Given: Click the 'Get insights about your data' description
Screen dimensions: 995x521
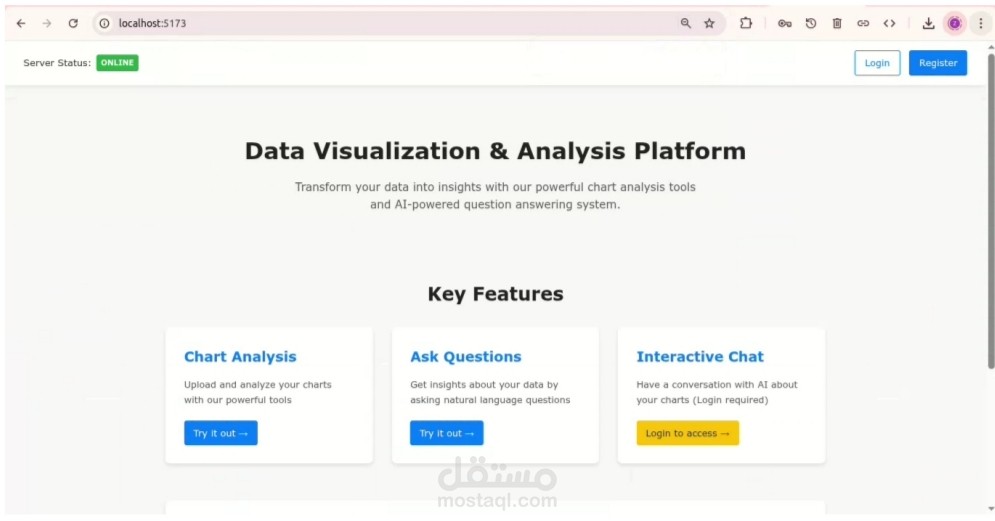Looking at the screenshot, I should tap(490, 392).
